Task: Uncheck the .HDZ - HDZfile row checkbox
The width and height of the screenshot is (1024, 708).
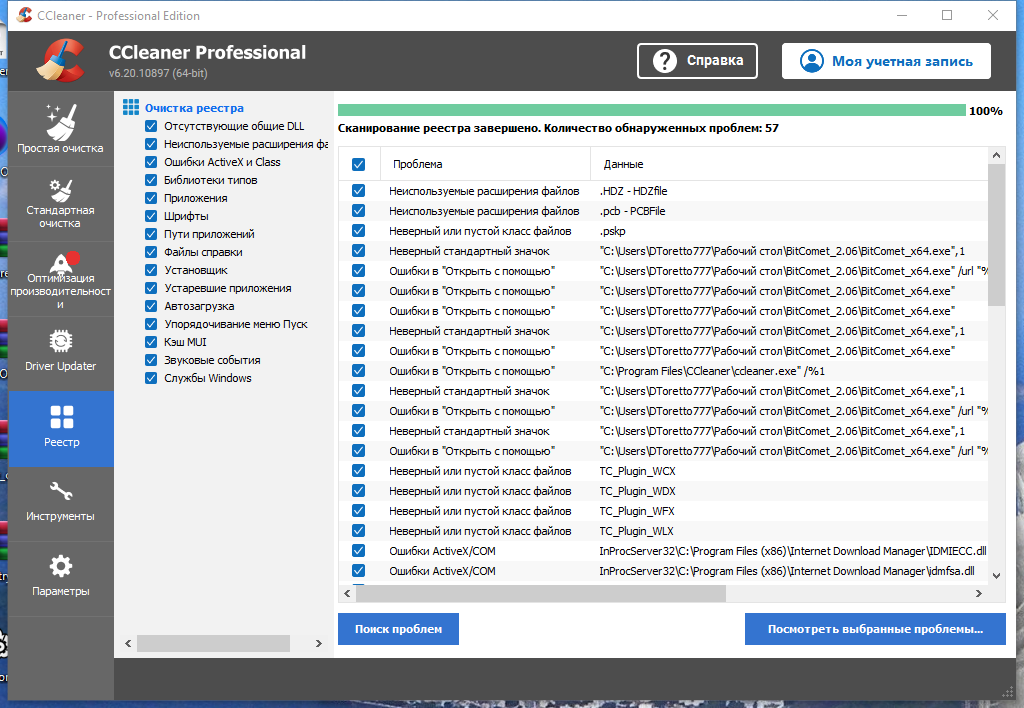Action: 359,191
